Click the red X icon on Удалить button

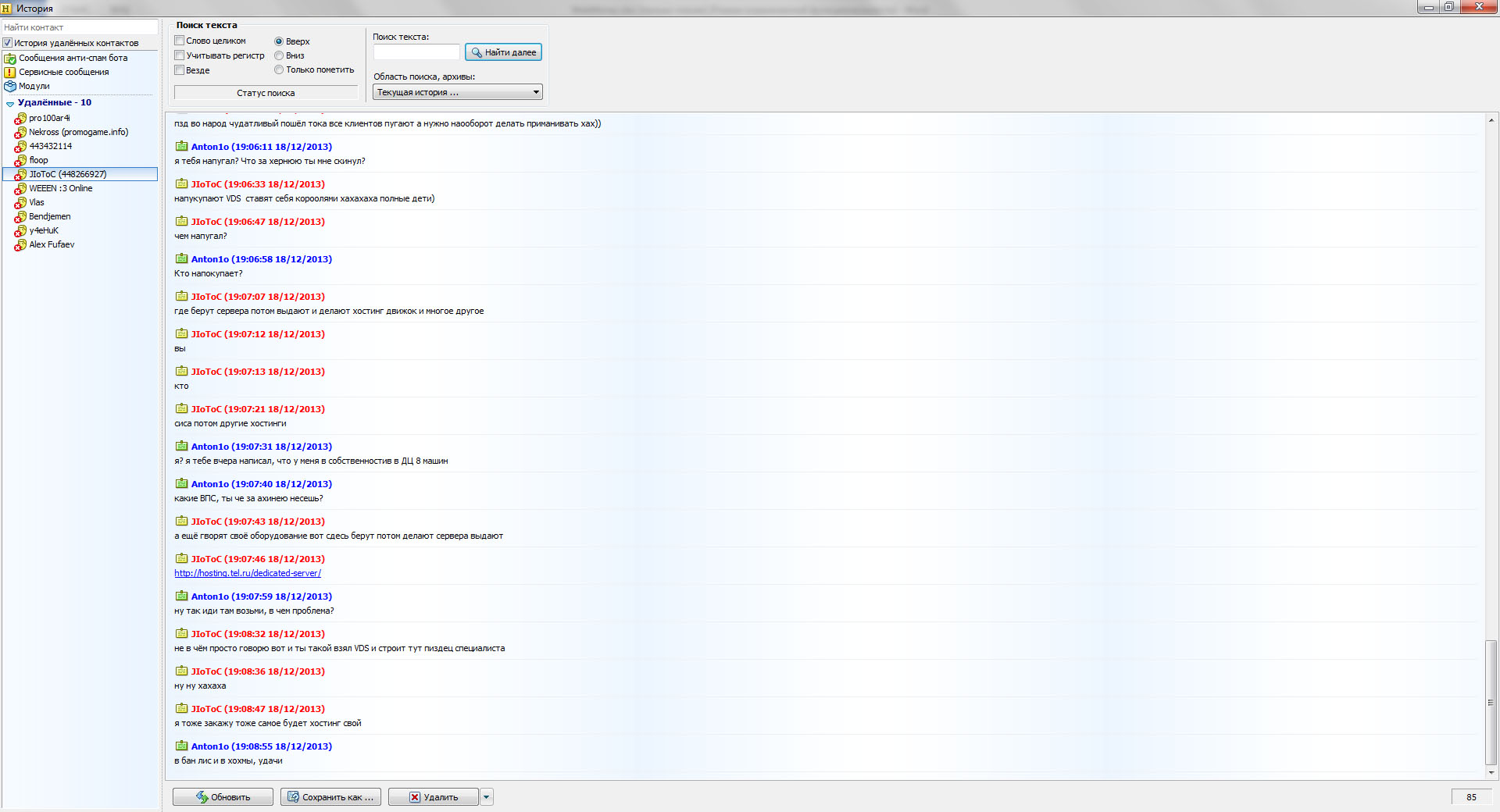[x=415, y=797]
